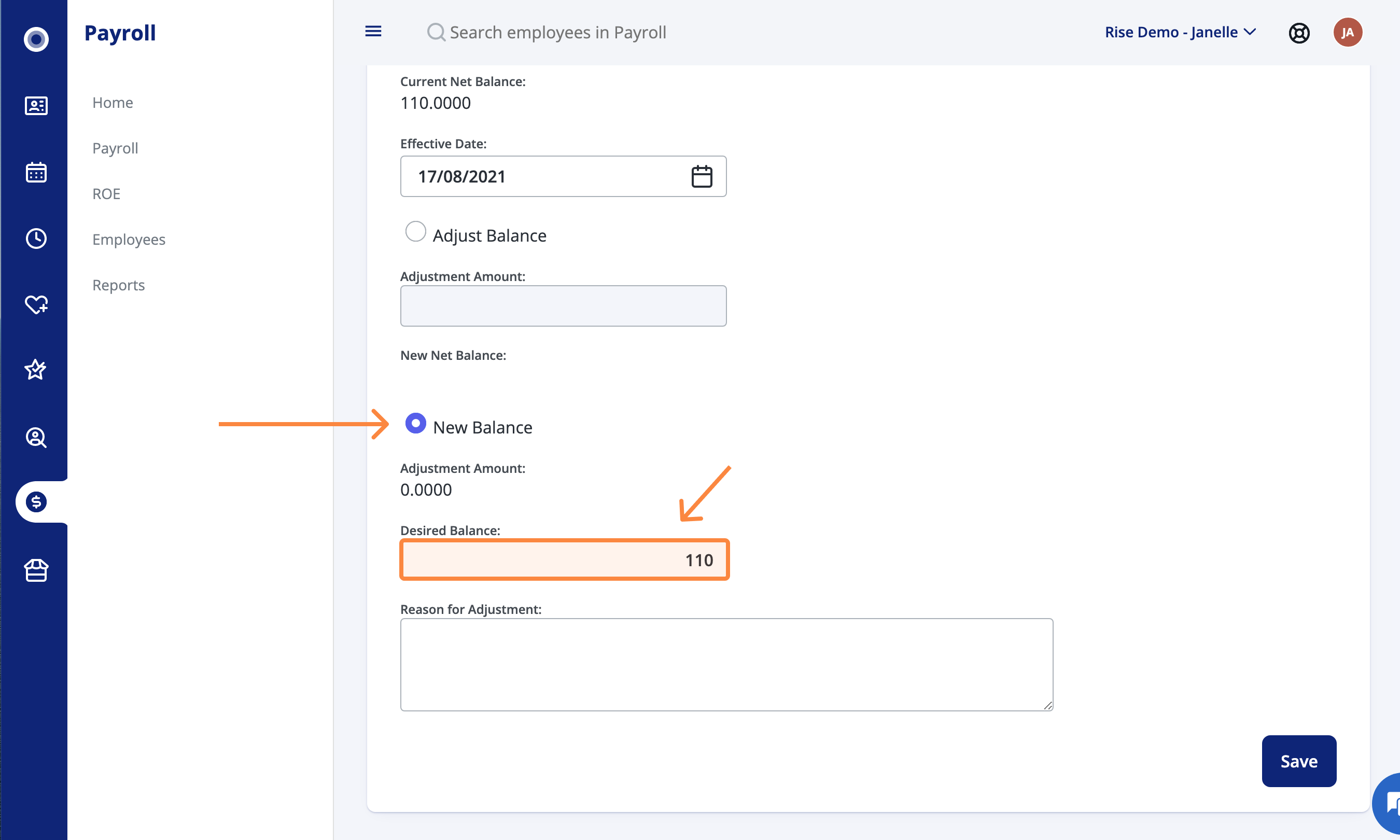Open the Reports menu item
Viewport: 1400px width, 840px height.
118,285
